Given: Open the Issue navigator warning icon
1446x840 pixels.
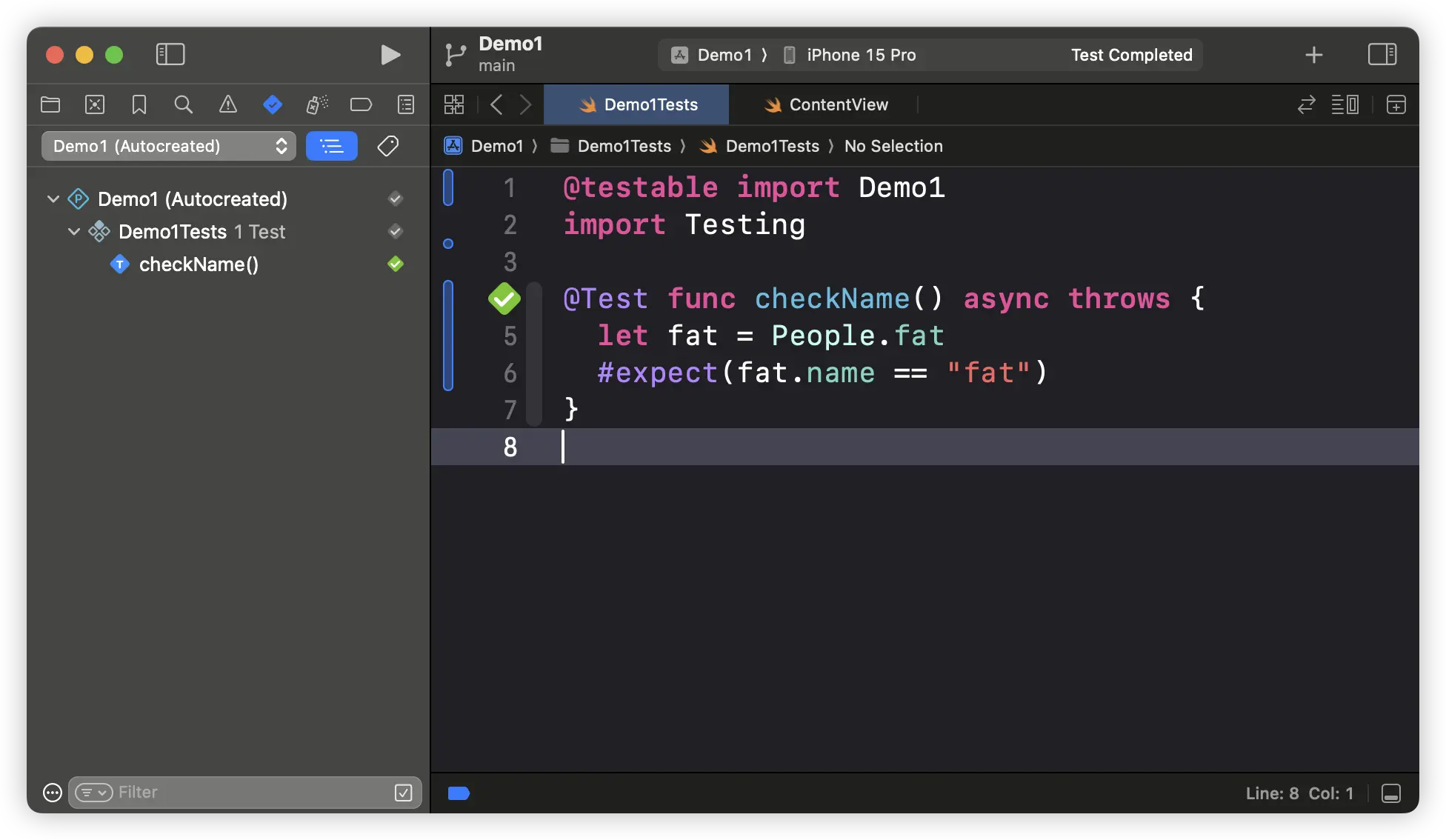Looking at the screenshot, I should pos(228,104).
